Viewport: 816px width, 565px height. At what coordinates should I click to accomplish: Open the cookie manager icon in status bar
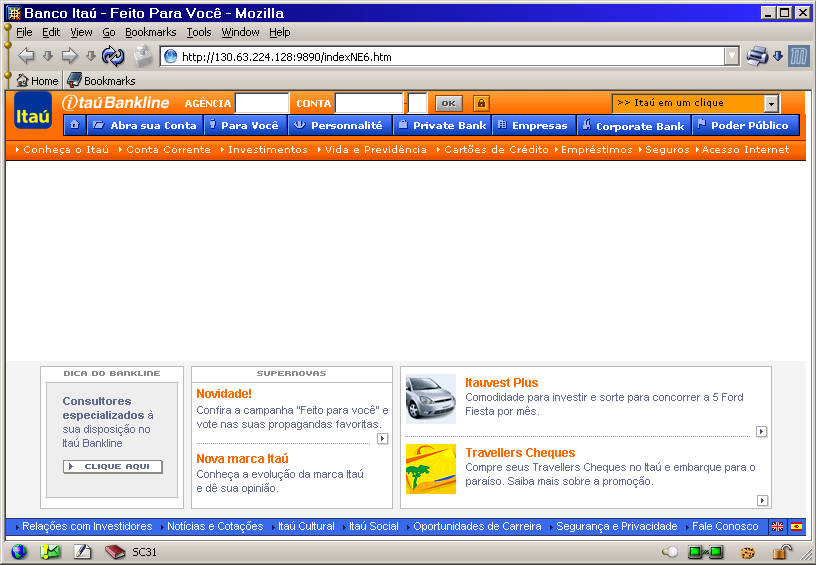tap(747, 552)
